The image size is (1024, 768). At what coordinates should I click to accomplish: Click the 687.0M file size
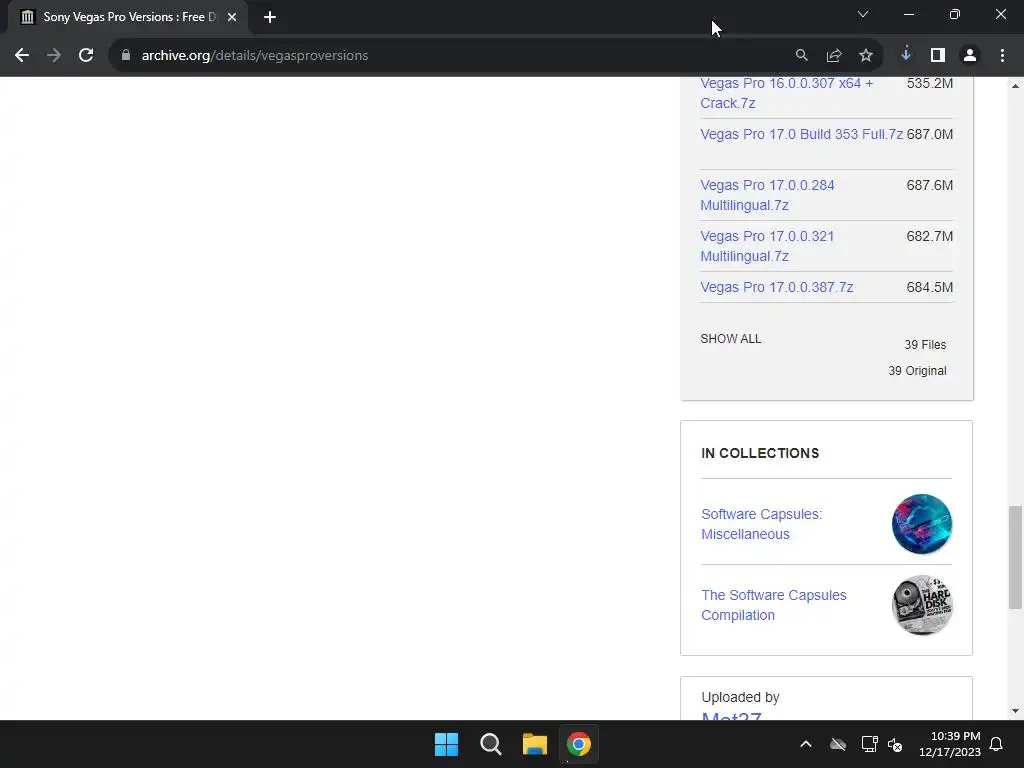[x=929, y=135]
